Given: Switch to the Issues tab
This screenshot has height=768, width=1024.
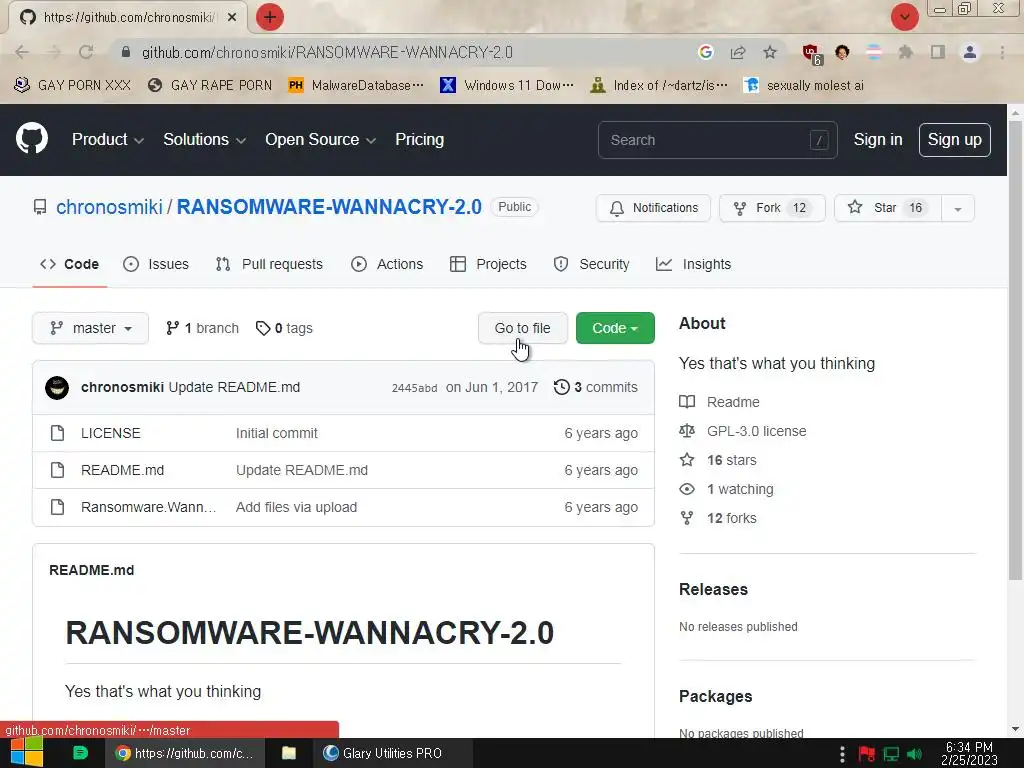Looking at the screenshot, I should click(156, 264).
